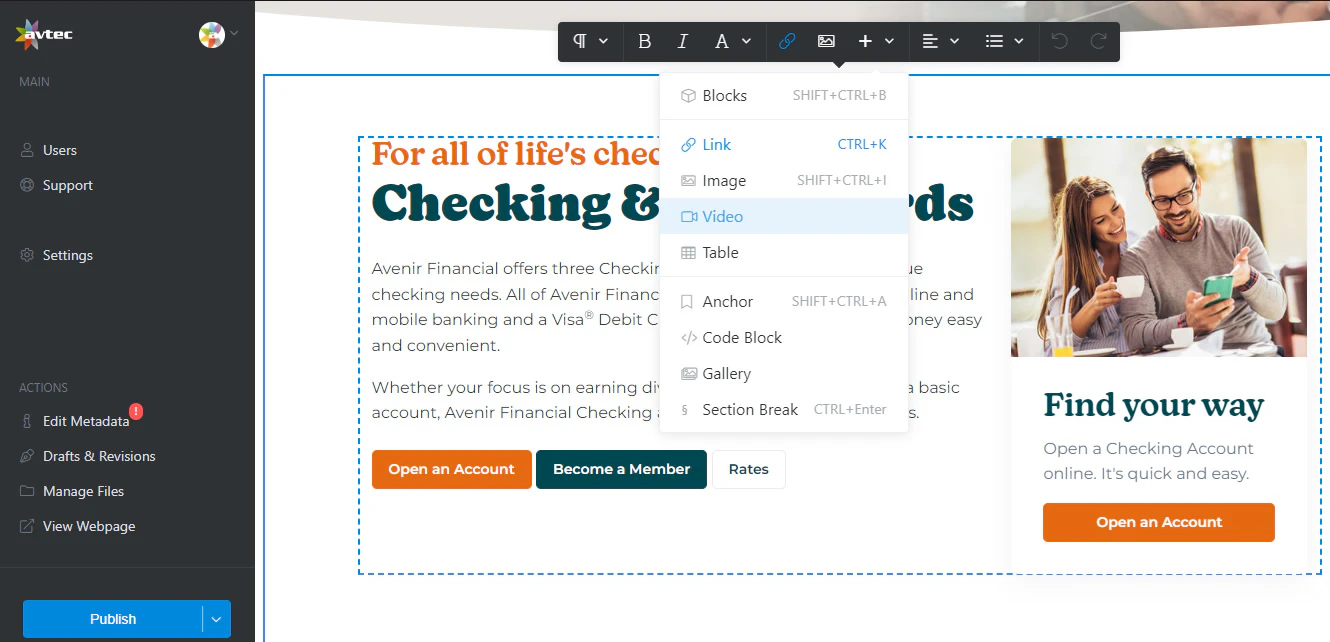Expand the text style A dropdown arrow
The image size is (1330, 642).
coord(746,41)
